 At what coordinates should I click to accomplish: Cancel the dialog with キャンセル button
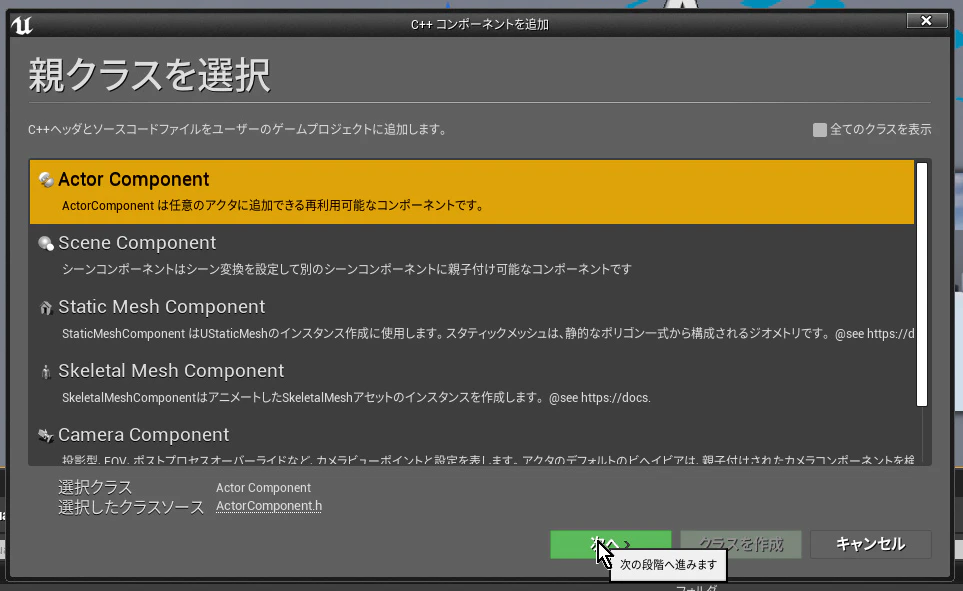(870, 544)
